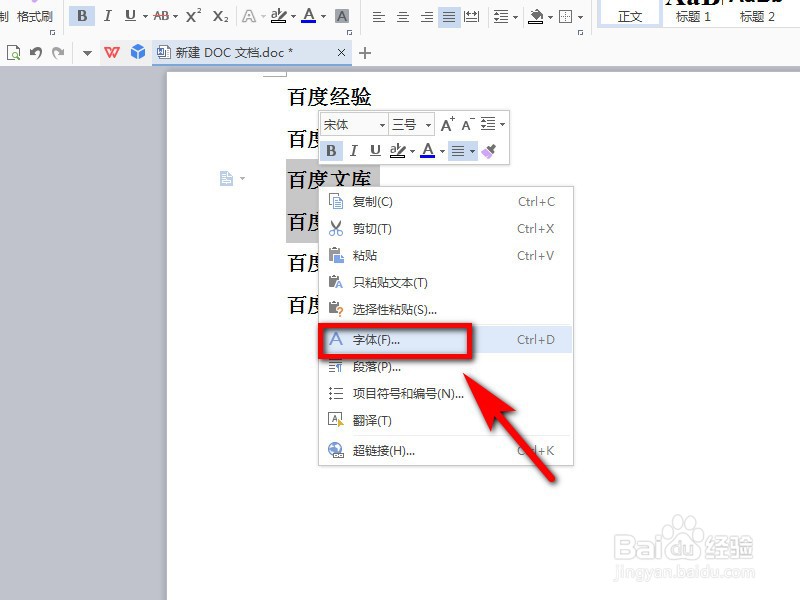Toggle Italic in mini toolbar
Viewport: 800px width, 600px height.
pyautogui.click(x=354, y=151)
